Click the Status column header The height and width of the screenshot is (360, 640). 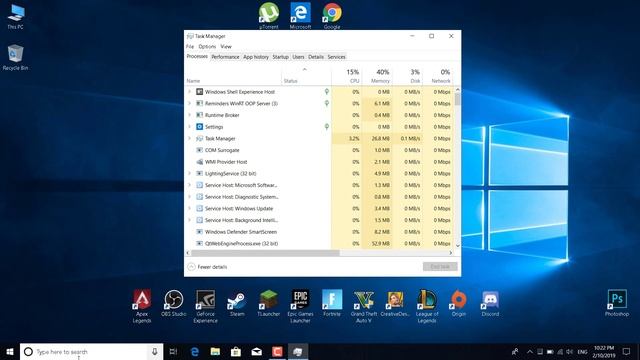point(306,76)
